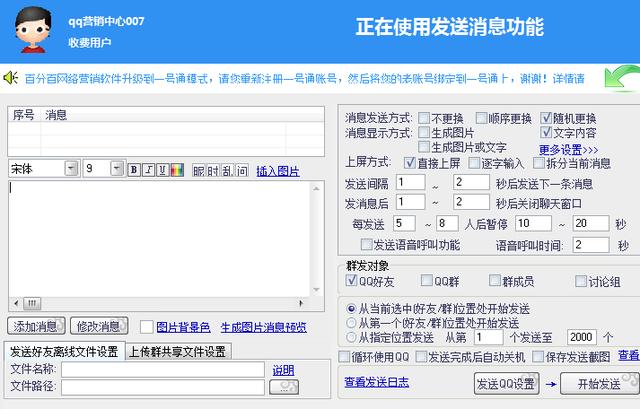Click the speaker sound icon

coord(10,77)
